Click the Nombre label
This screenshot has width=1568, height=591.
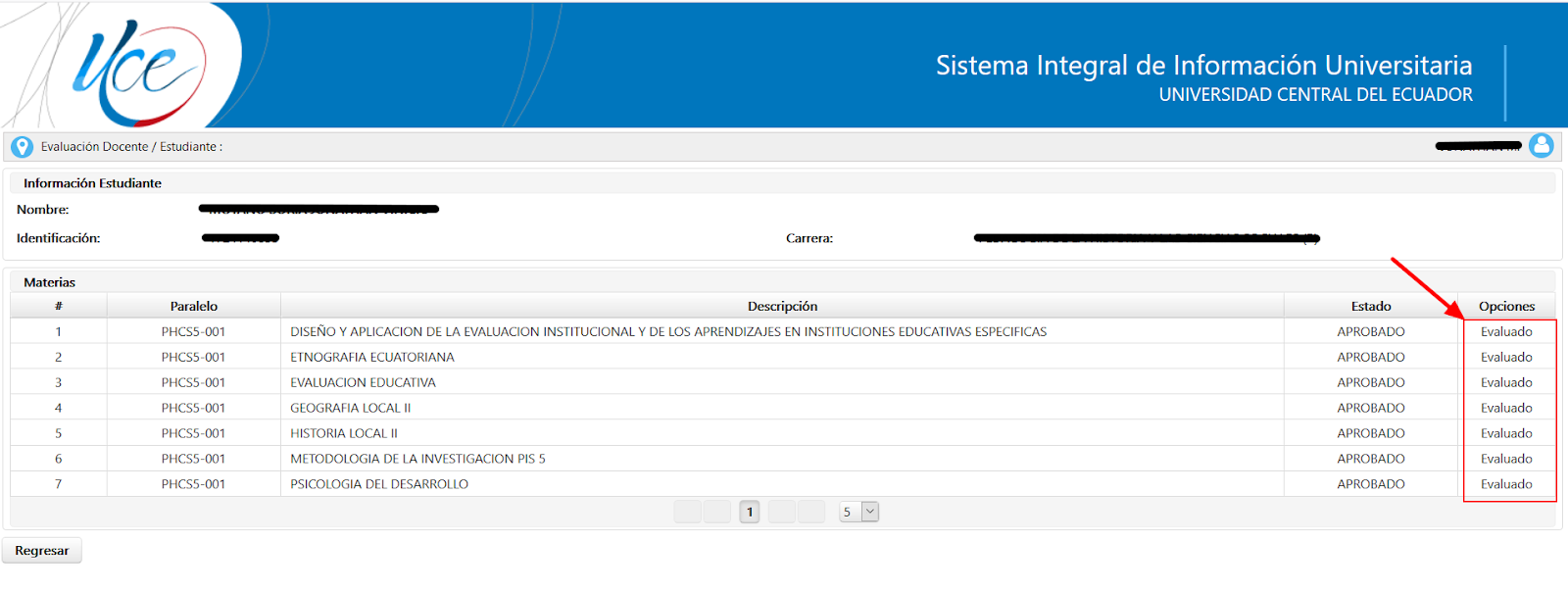point(43,210)
